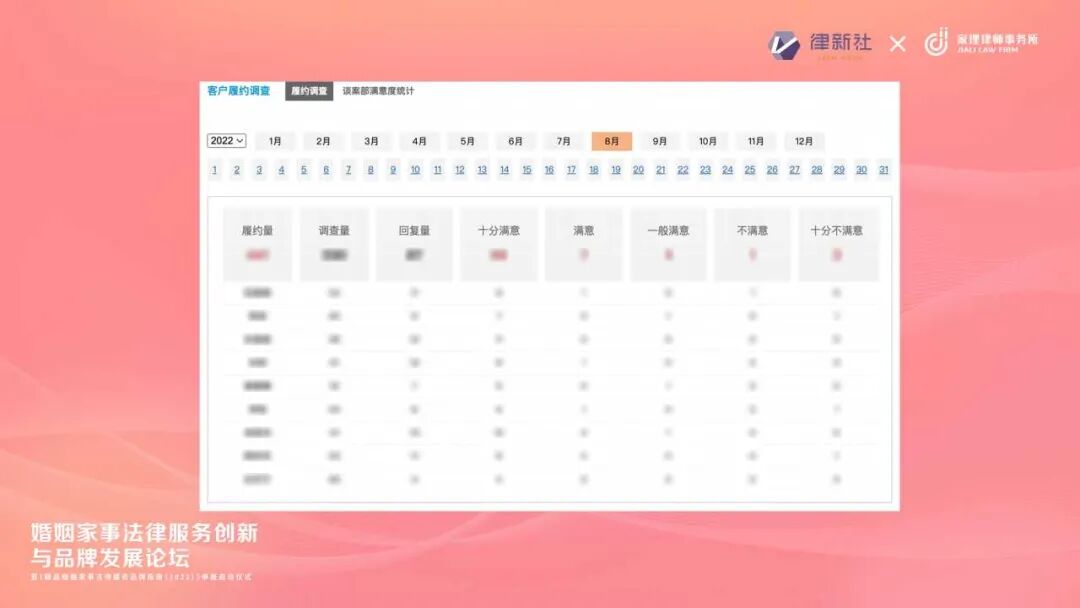The width and height of the screenshot is (1080, 608).
Task: Open day 8 link
Action: (371, 169)
